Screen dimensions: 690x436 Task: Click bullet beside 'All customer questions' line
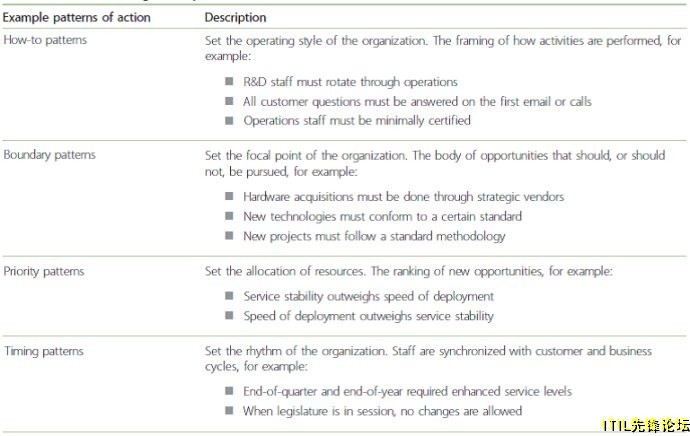[x=229, y=101]
